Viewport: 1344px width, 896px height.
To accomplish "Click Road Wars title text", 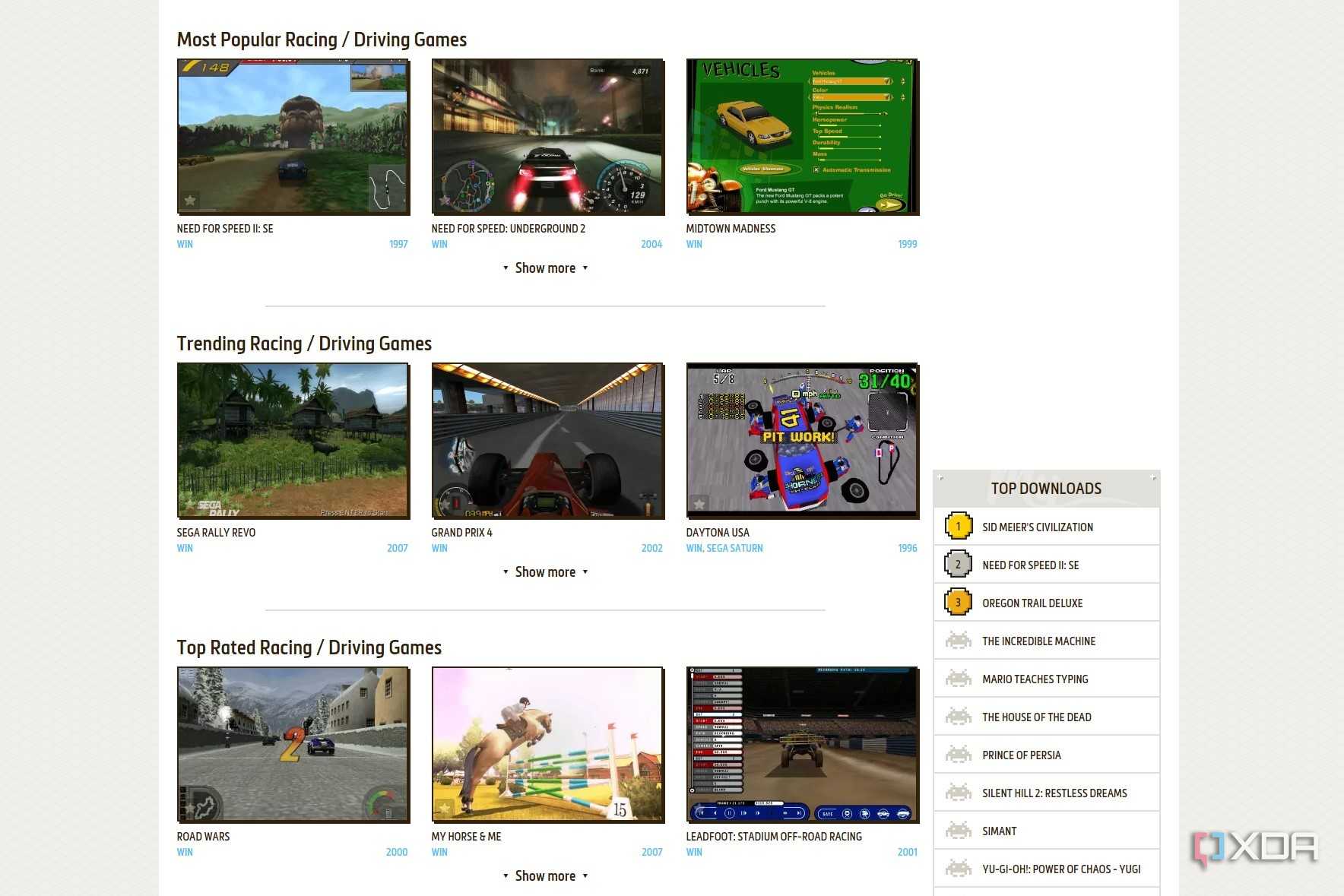I will point(203,837).
